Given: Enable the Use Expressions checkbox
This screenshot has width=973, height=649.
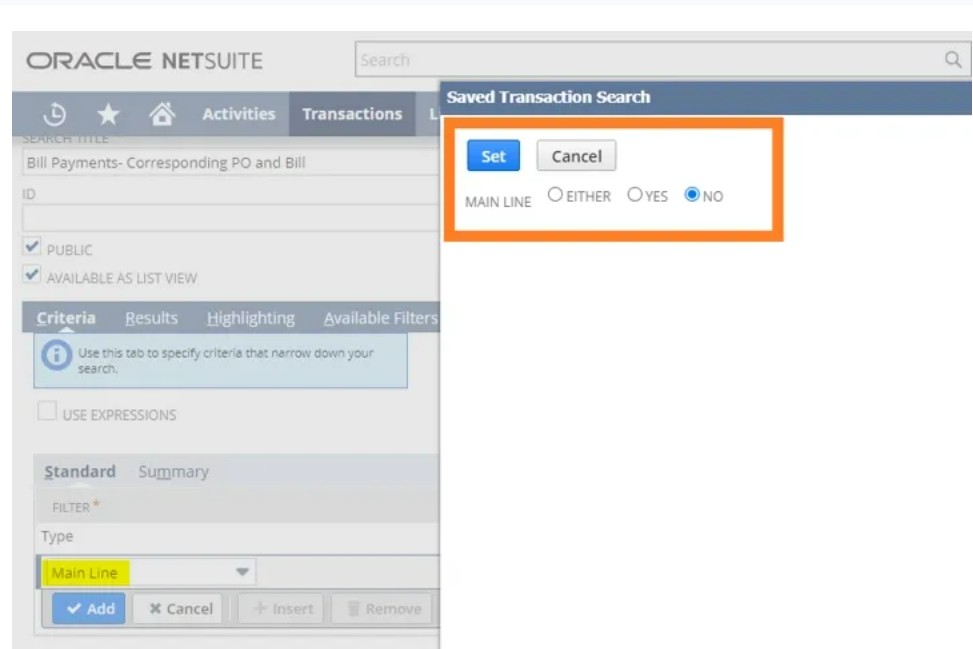Looking at the screenshot, I should [x=47, y=411].
